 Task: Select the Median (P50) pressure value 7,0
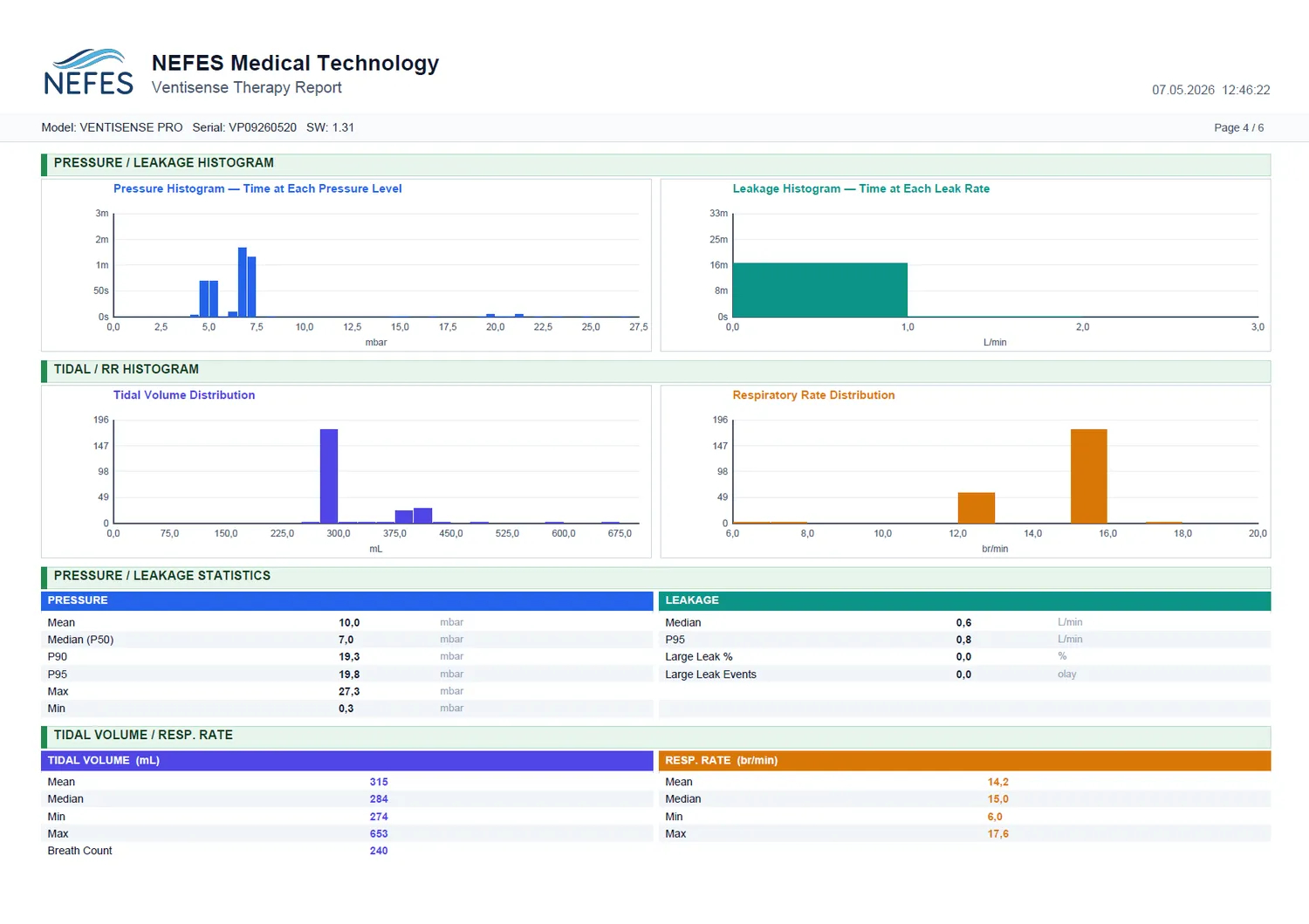click(346, 640)
